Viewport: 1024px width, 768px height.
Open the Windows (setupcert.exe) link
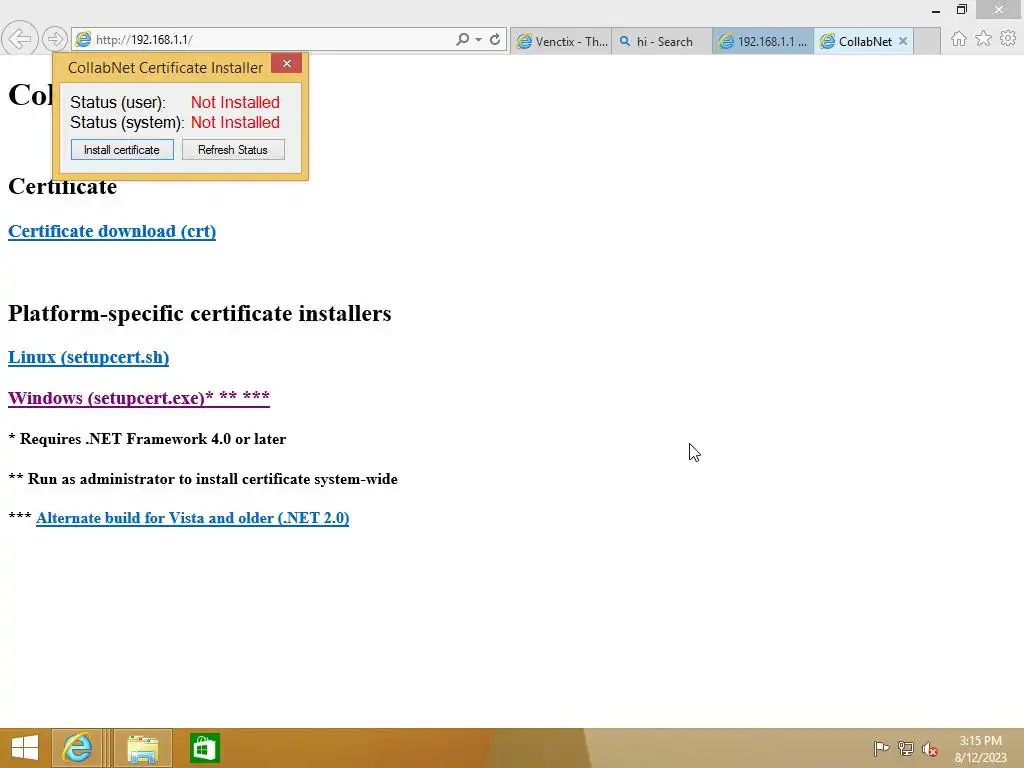tap(138, 398)
